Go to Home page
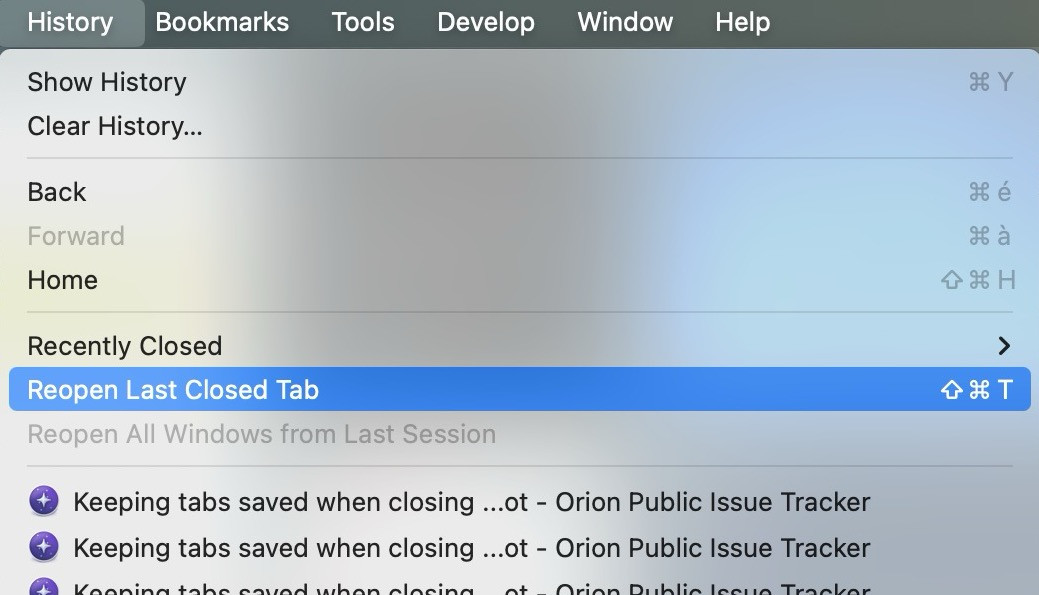The width and height of the screenshot is (1039, 595). point(62,280)
